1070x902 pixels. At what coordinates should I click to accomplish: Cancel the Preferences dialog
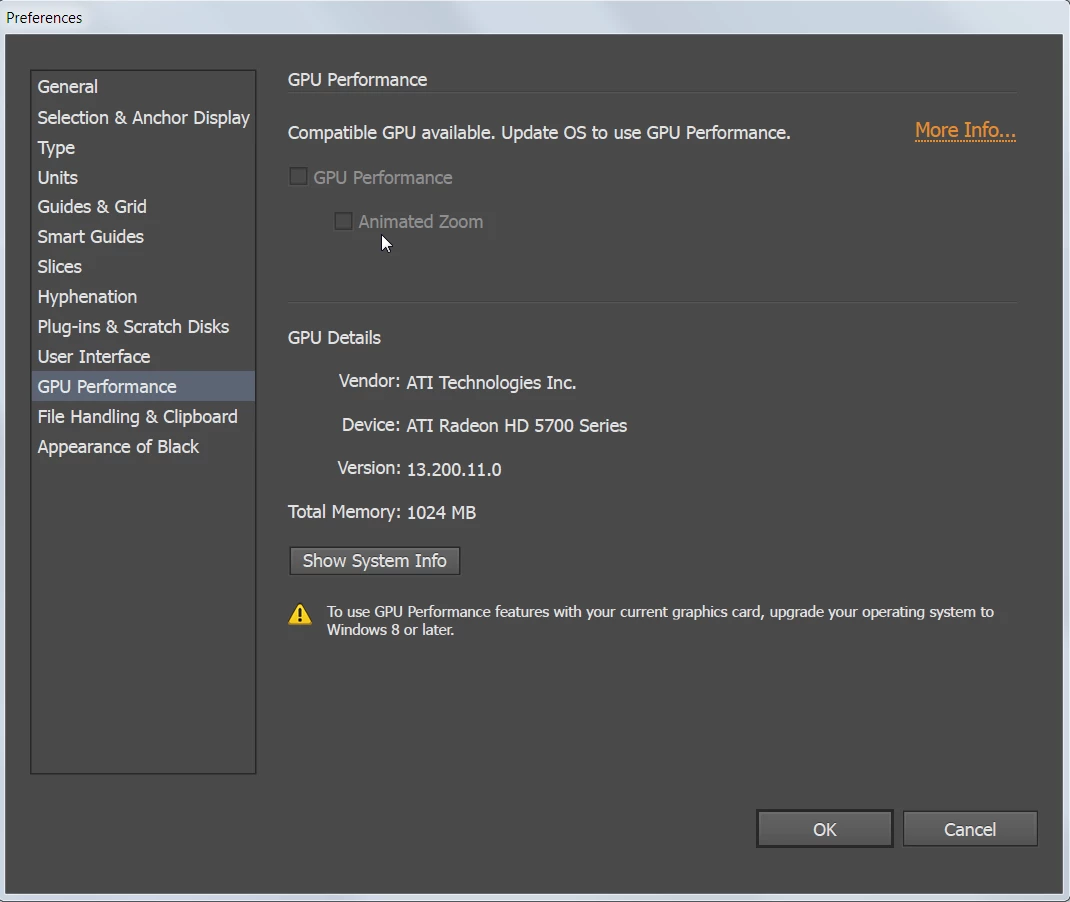pos(970,829)
